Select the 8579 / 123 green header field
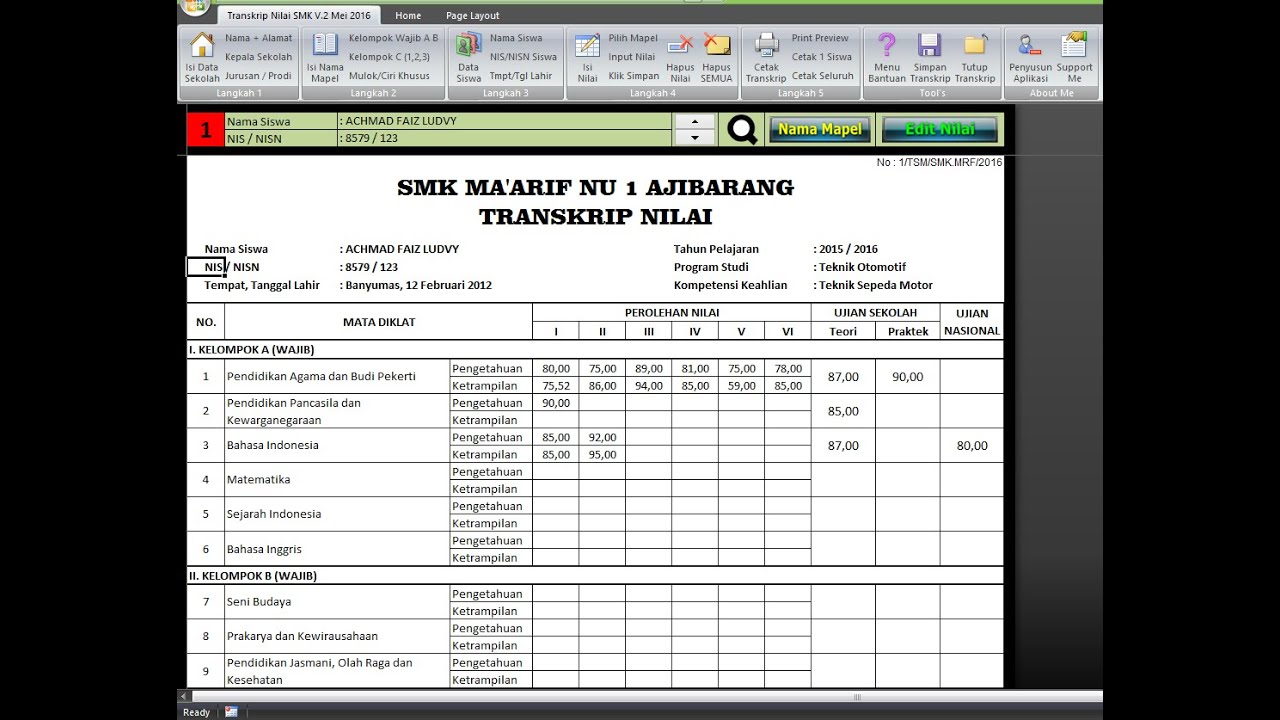 point(504,138)
